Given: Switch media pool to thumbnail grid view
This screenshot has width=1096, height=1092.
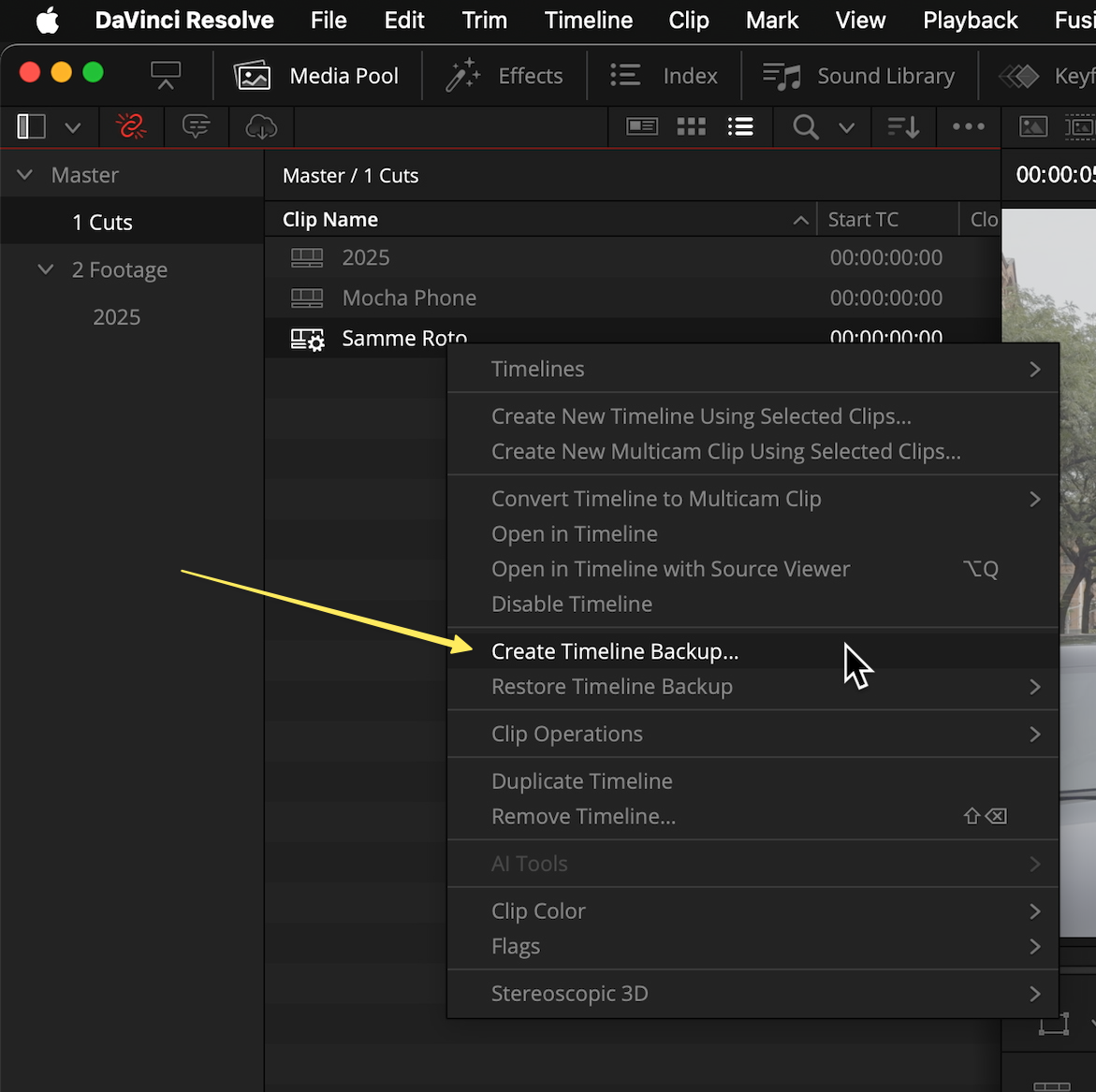Looking at the screenshot, I should coord(692,126).
